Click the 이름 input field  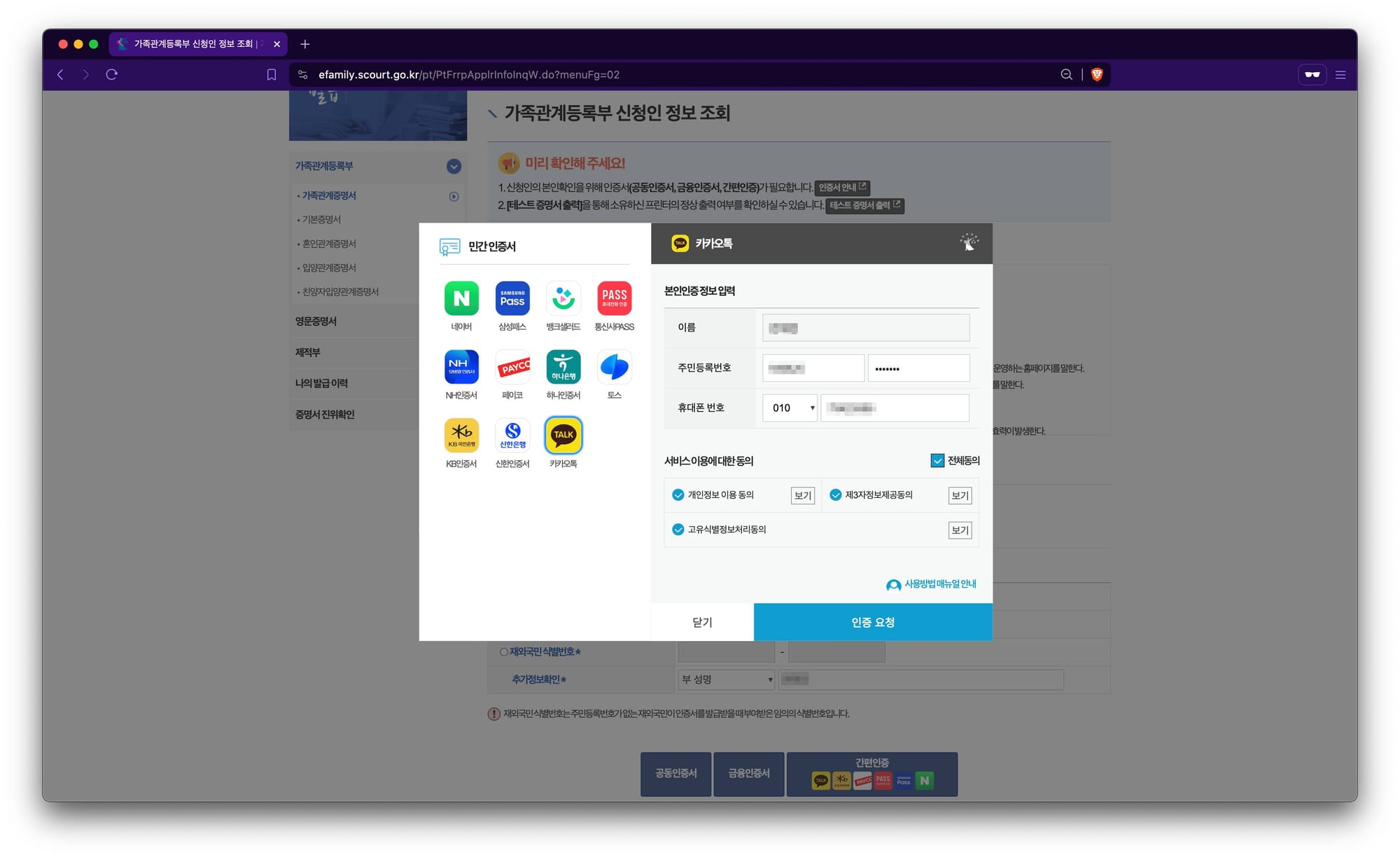(x=866, y=328)
